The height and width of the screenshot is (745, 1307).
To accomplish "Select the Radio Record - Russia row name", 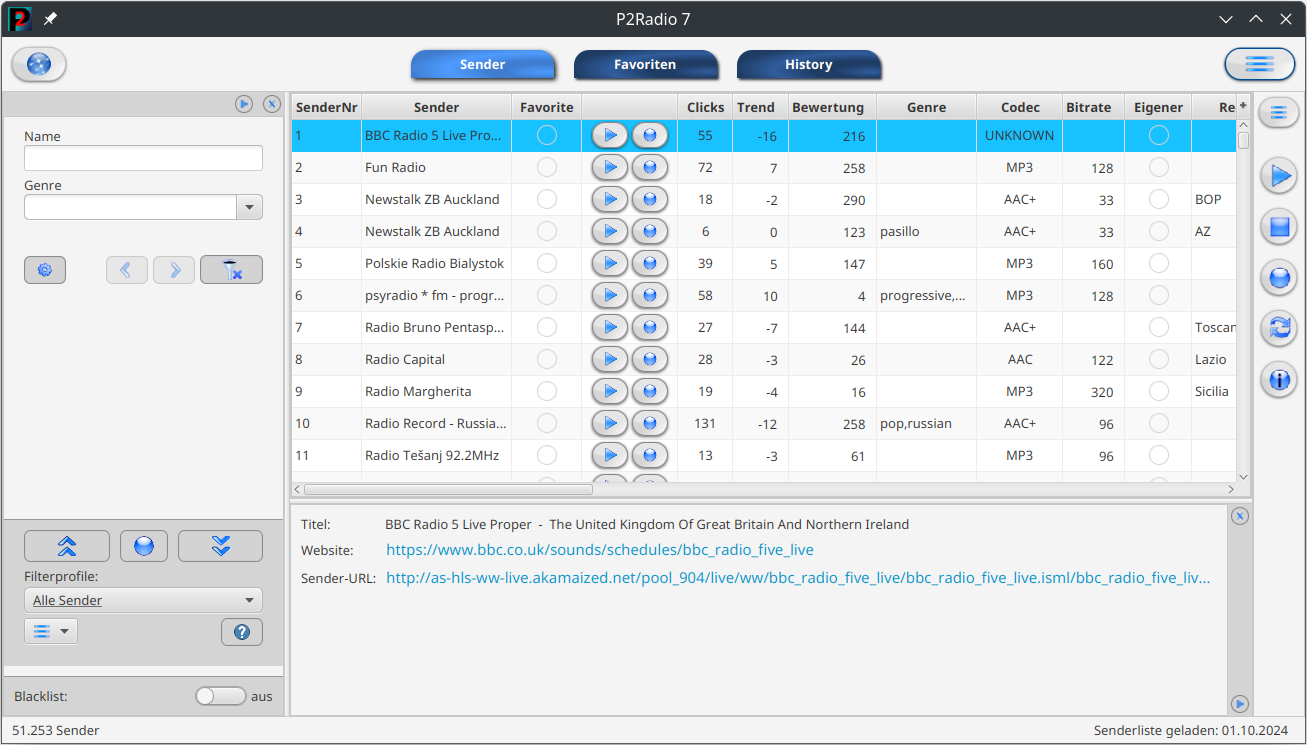I will pyautogui.click(x=436, y=423).
